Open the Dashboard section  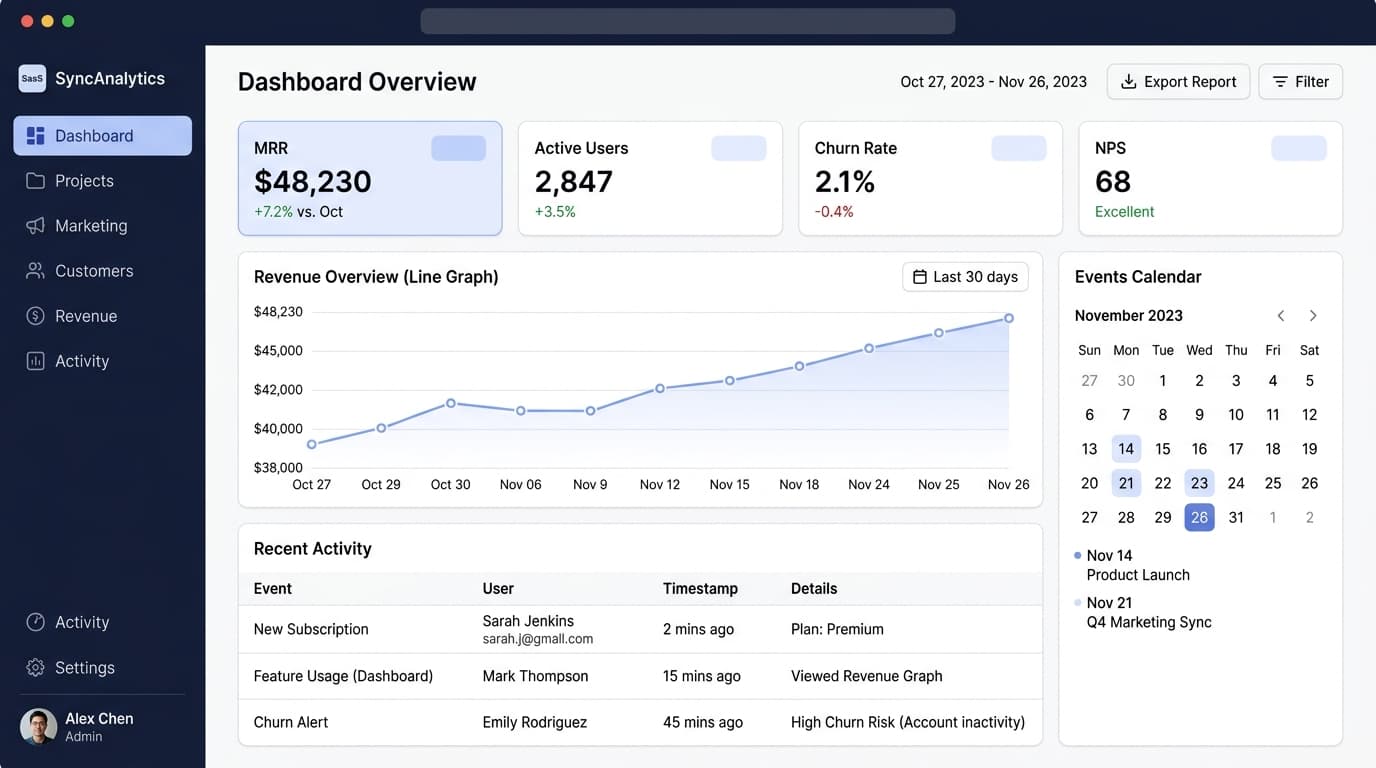(102, 136)
